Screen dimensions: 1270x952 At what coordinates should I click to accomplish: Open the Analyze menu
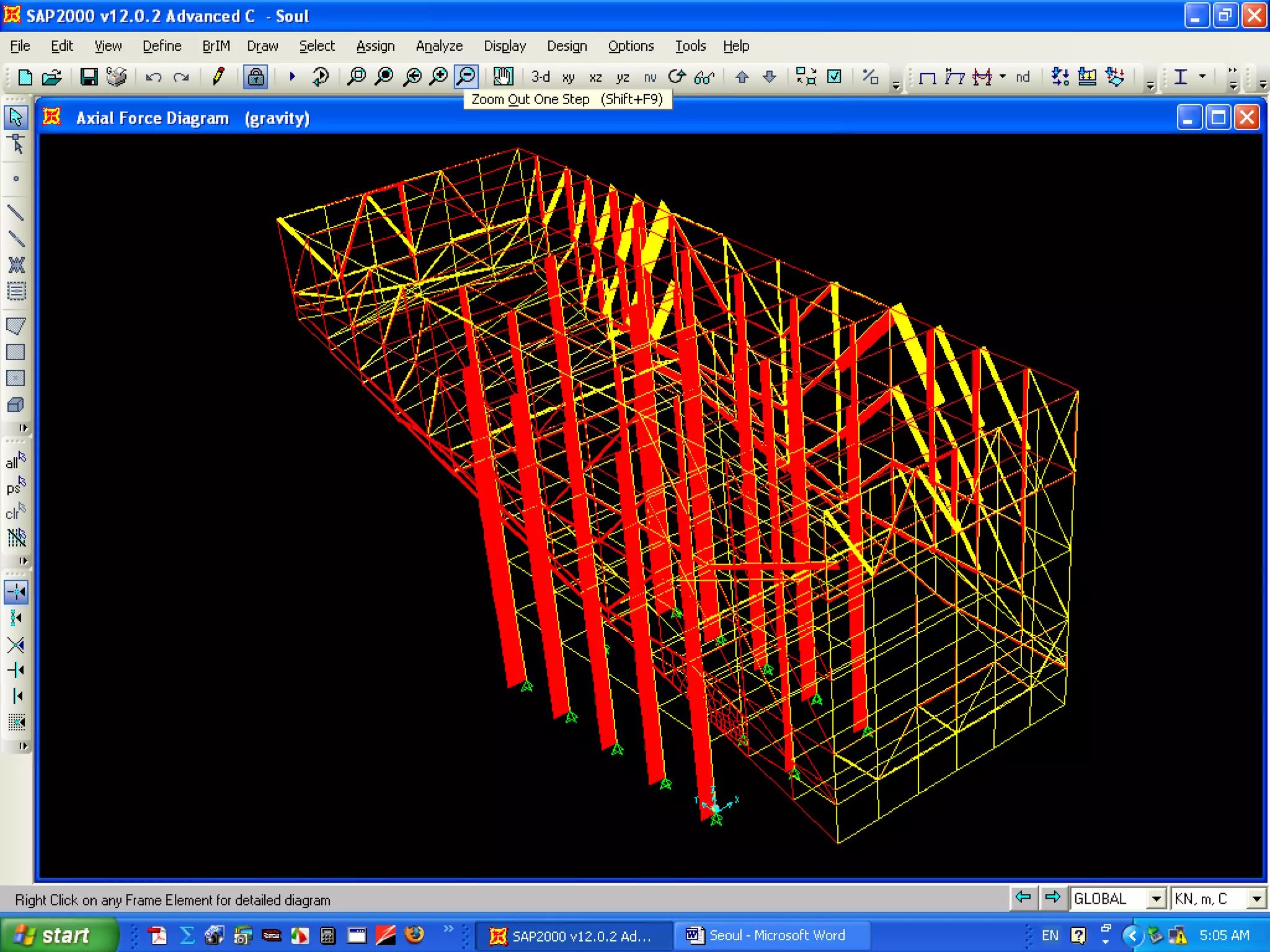point(438,46)
